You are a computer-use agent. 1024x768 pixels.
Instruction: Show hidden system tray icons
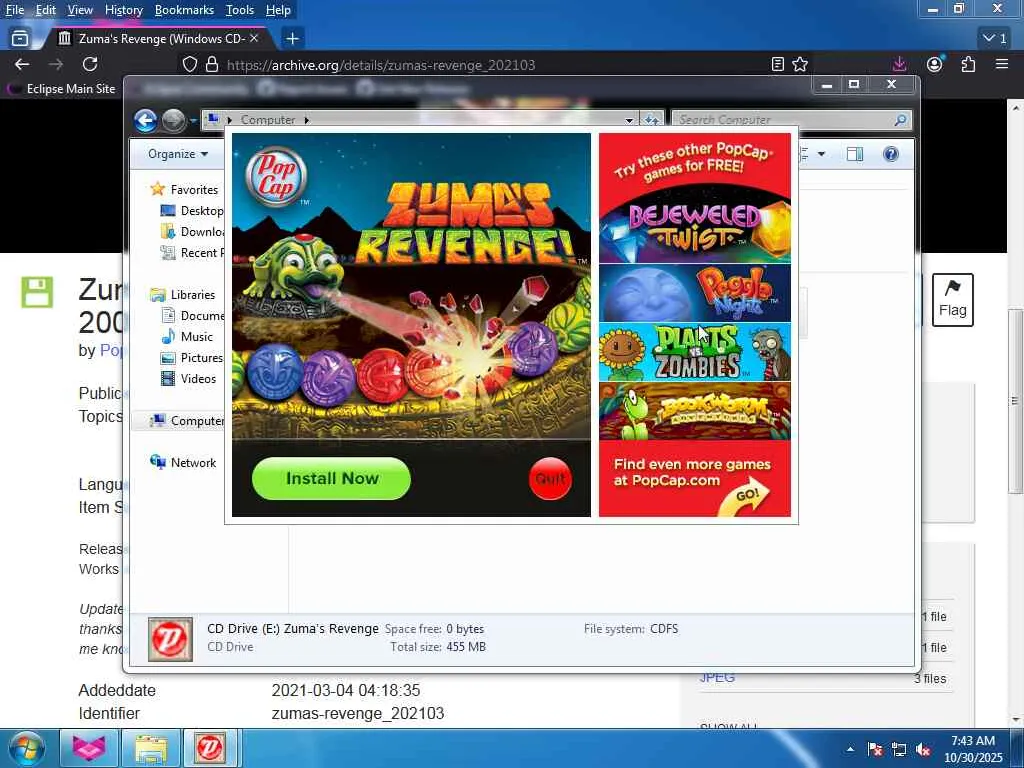pos(850,749)
